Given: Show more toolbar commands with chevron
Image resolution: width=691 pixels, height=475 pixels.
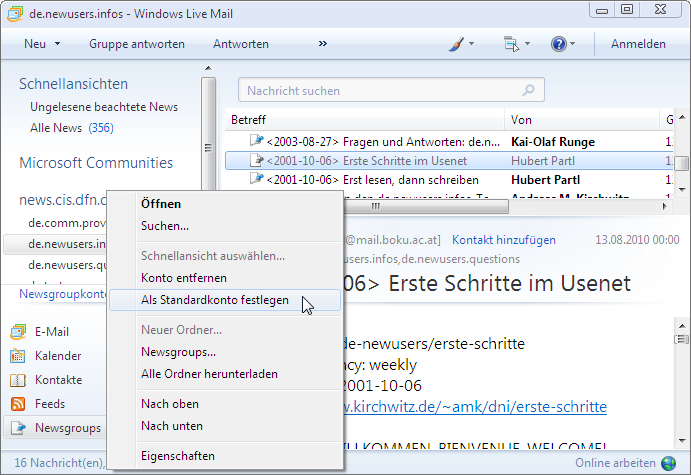Looking at the screenshot, I should pyautogui.click(x=323, y=44).
